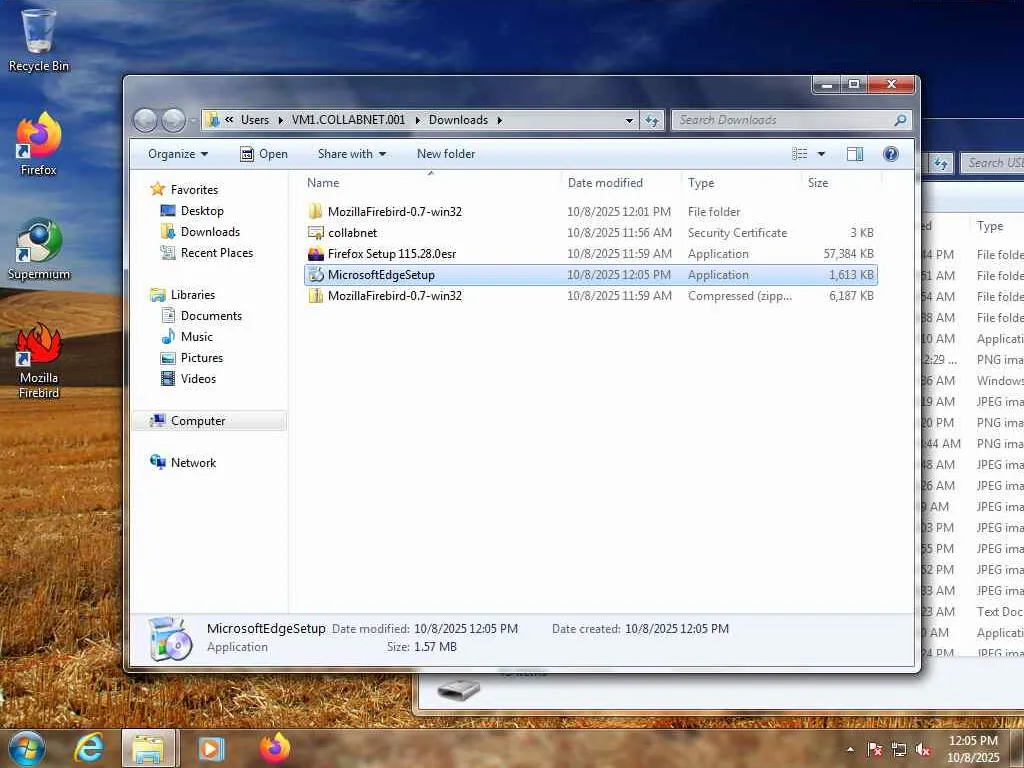Launch Firefox from the desktop shortcut

click(x=39, y=144)
